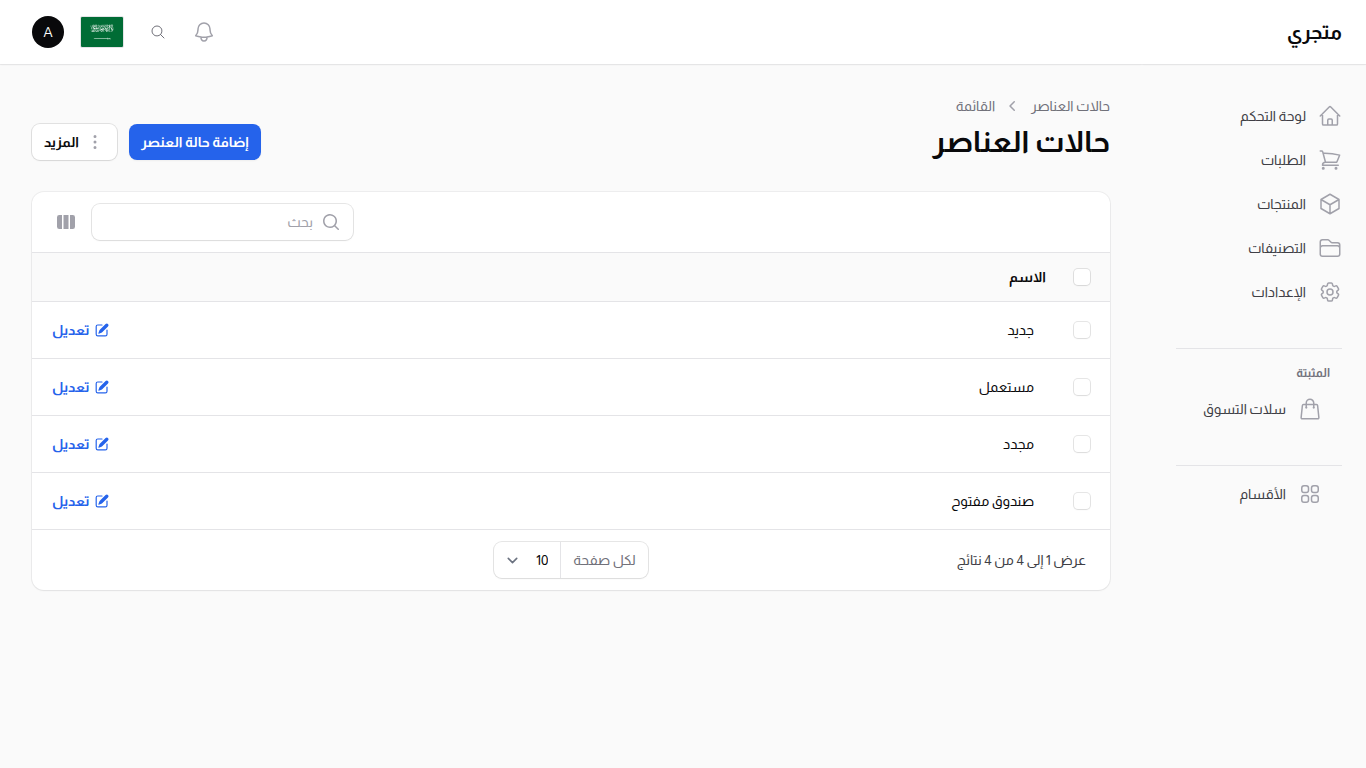Toggle the select-all checkbox in table header
1366x768 pixels.
1082,277
